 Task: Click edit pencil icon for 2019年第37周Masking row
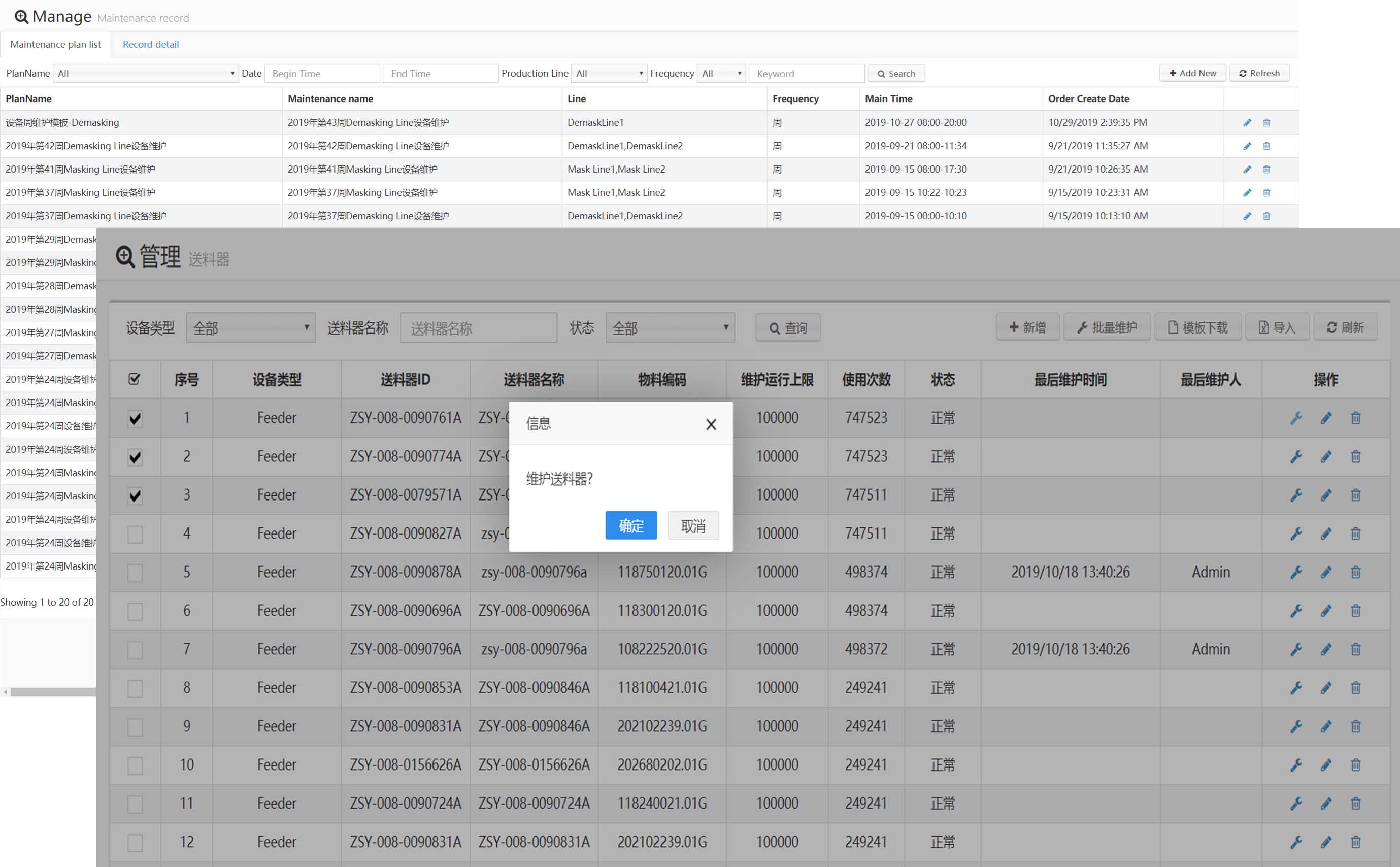click(x=1247, y=193)
